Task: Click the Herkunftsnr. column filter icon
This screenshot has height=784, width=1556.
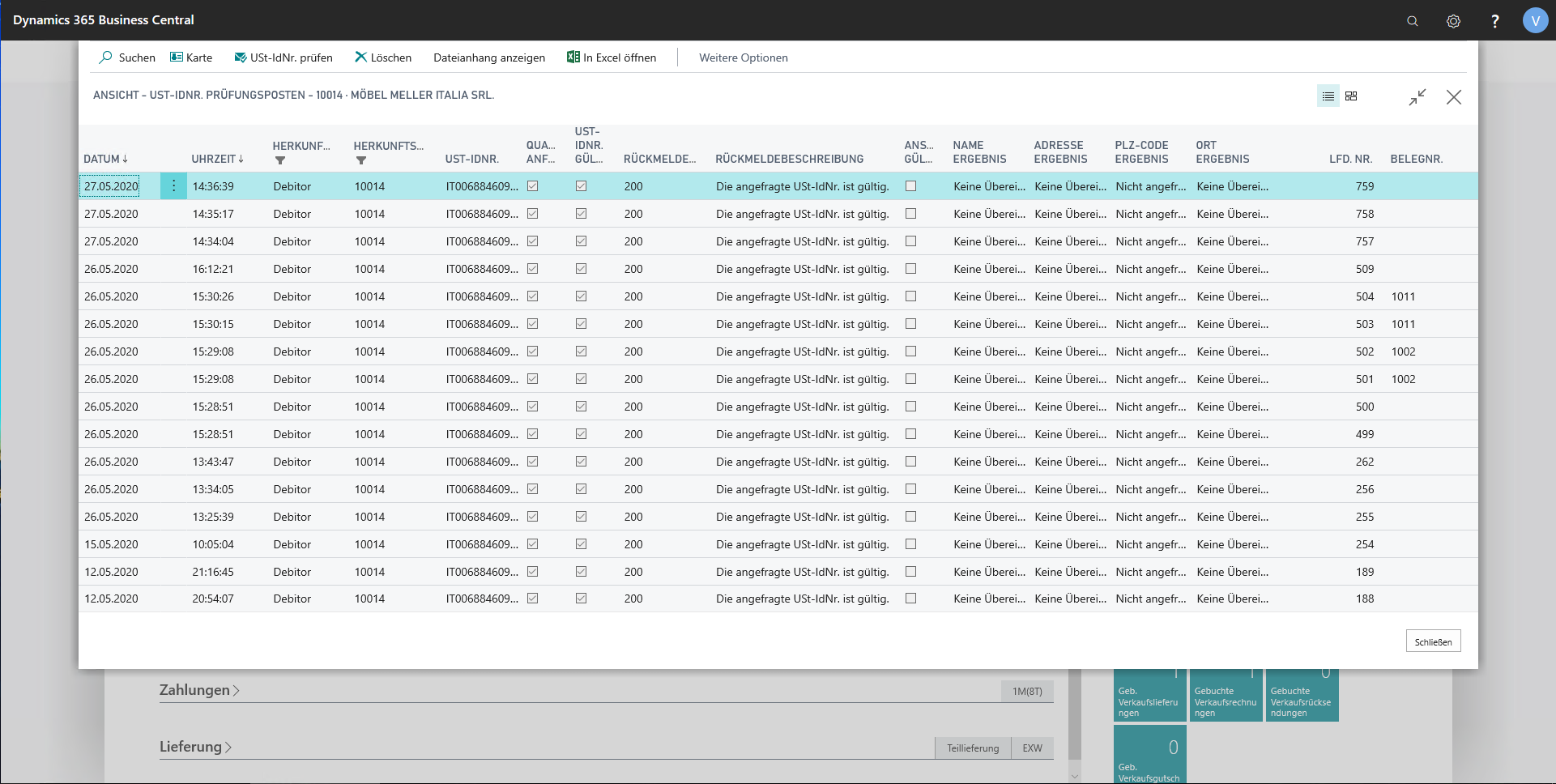Action: tap(361, 160)
